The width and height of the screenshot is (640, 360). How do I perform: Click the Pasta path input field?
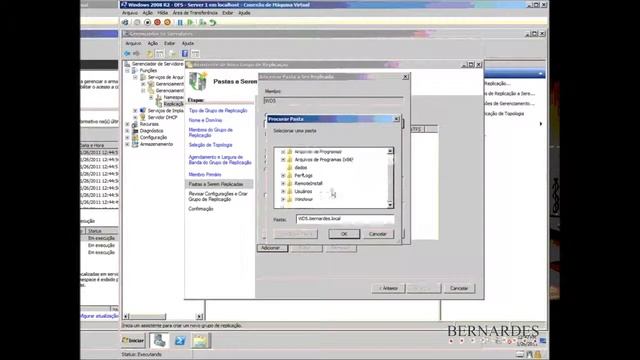coord(345,219)
